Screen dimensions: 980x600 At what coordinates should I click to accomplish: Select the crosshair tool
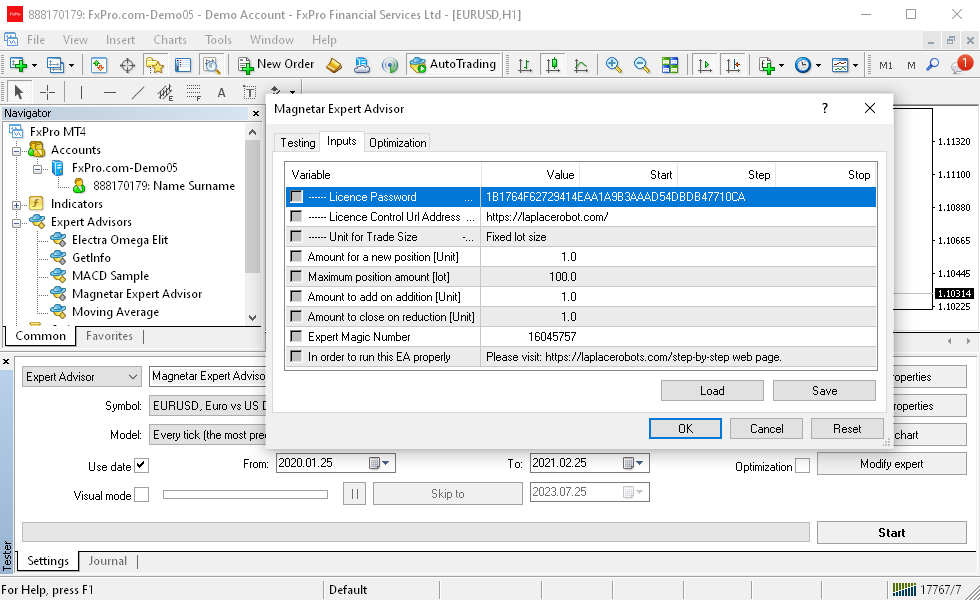tap(48, 92)
